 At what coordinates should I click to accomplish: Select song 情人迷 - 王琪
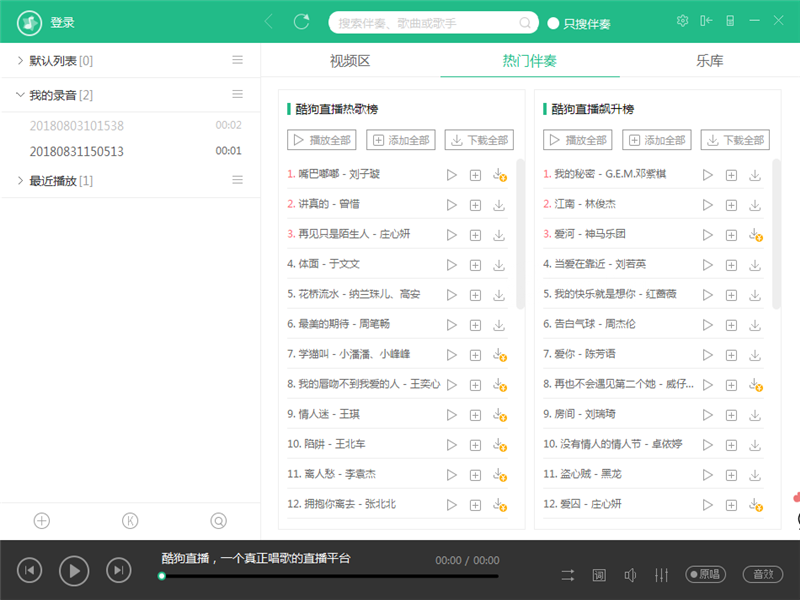pos(323,414)
